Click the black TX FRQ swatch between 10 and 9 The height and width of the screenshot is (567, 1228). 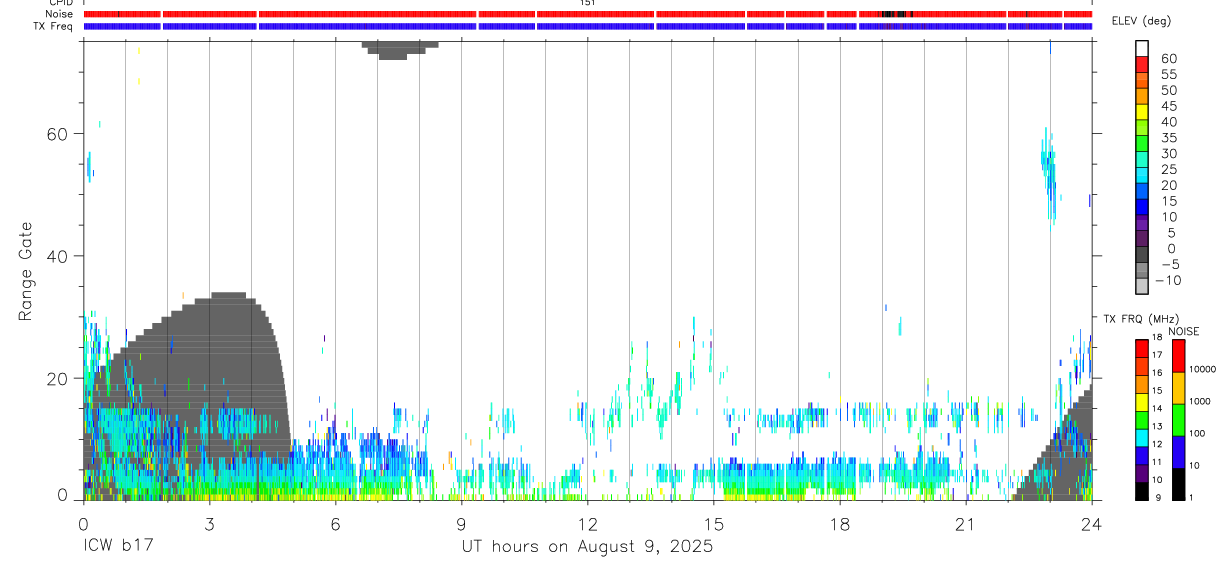coord(1142,492)
